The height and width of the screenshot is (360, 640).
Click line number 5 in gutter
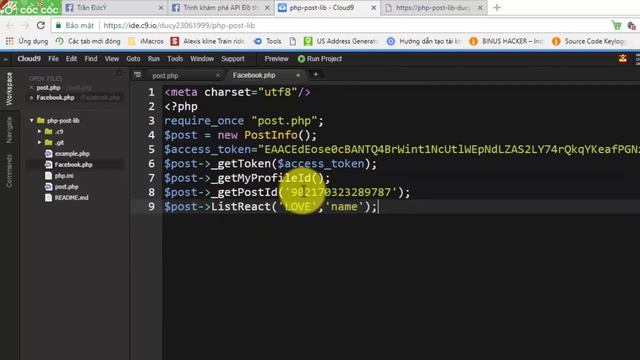pos(151,149)
